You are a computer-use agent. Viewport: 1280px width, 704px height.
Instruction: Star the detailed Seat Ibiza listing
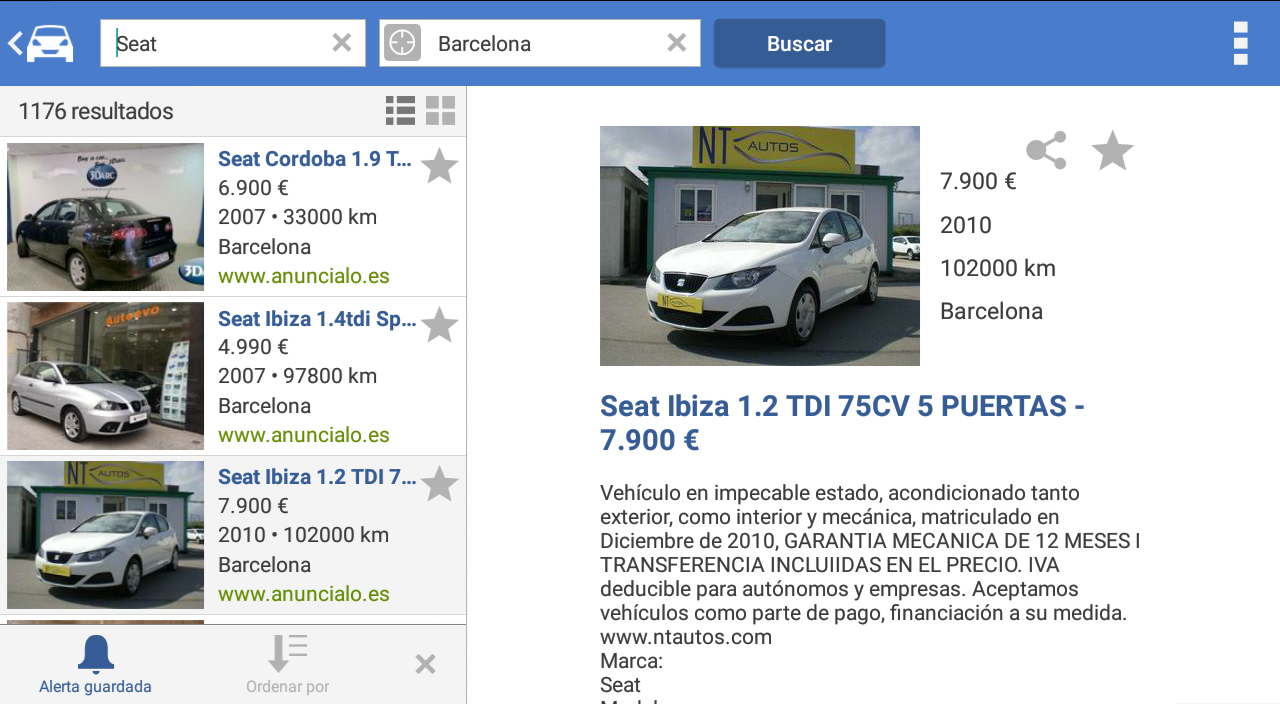(1112, 151)
